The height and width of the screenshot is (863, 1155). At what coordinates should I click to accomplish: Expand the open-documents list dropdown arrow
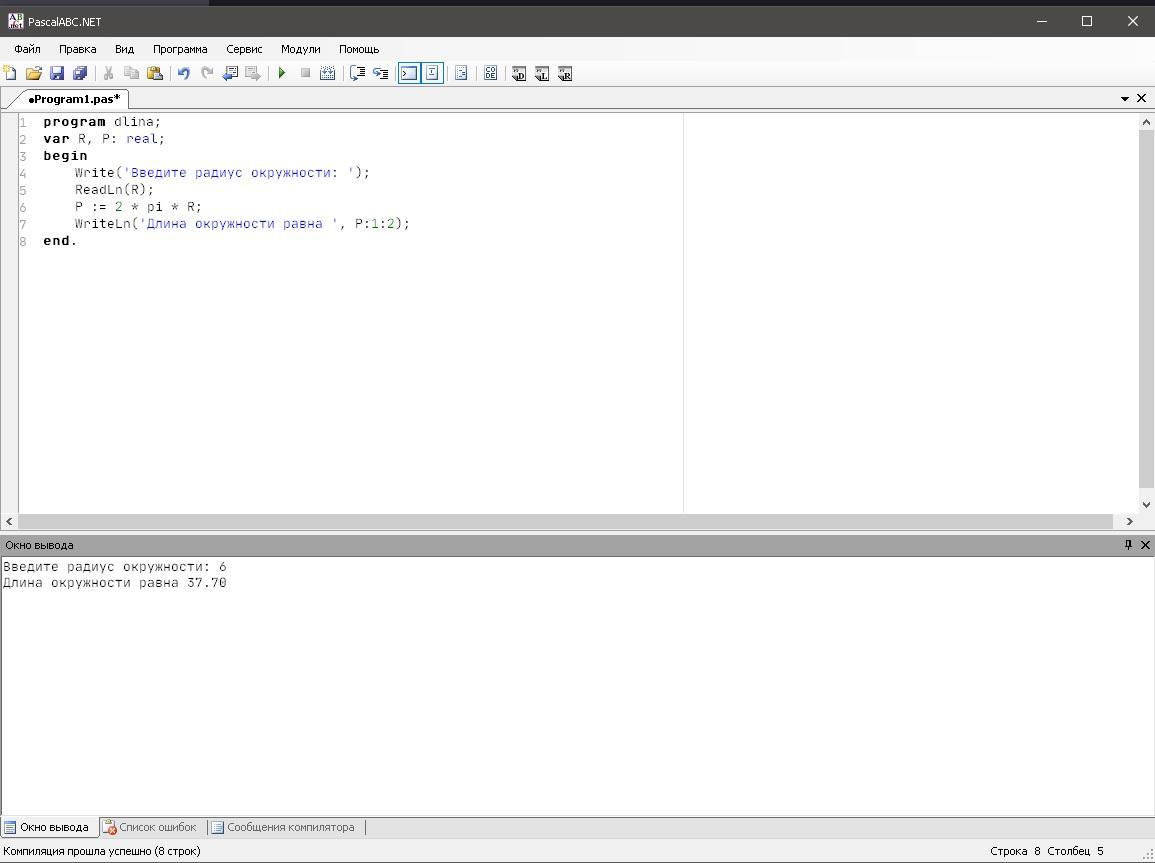click(1125, 99)
